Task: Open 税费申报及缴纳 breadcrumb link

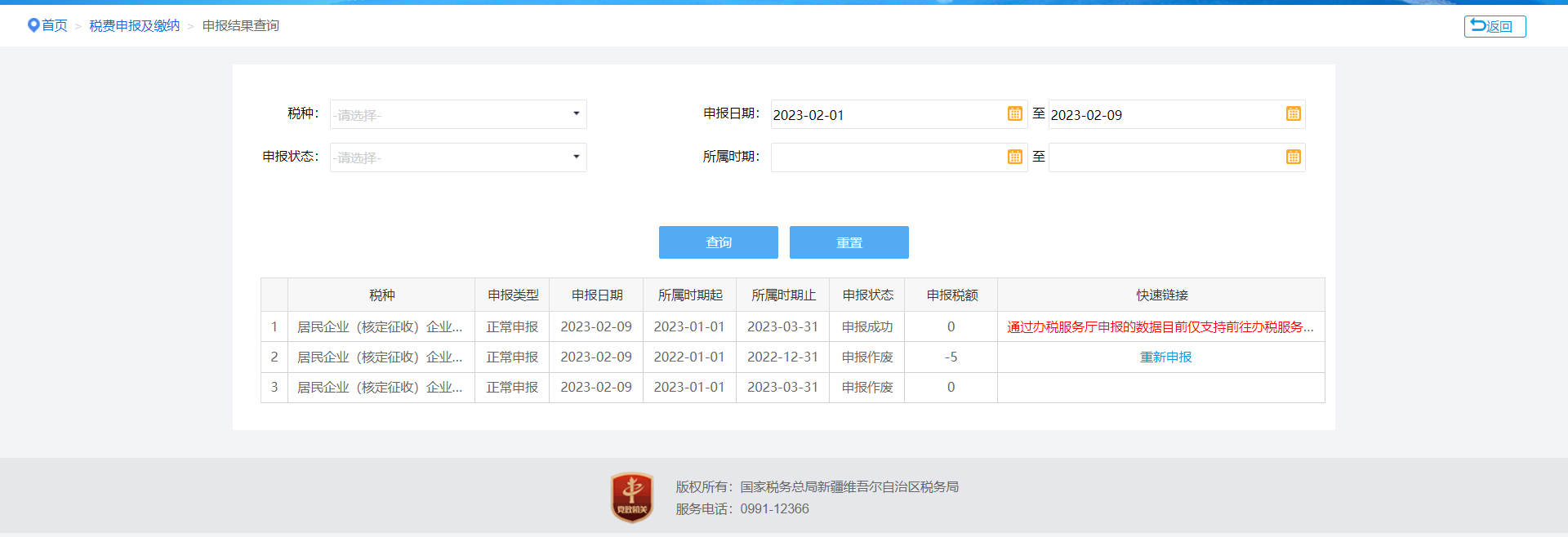Action: [135, 25]
